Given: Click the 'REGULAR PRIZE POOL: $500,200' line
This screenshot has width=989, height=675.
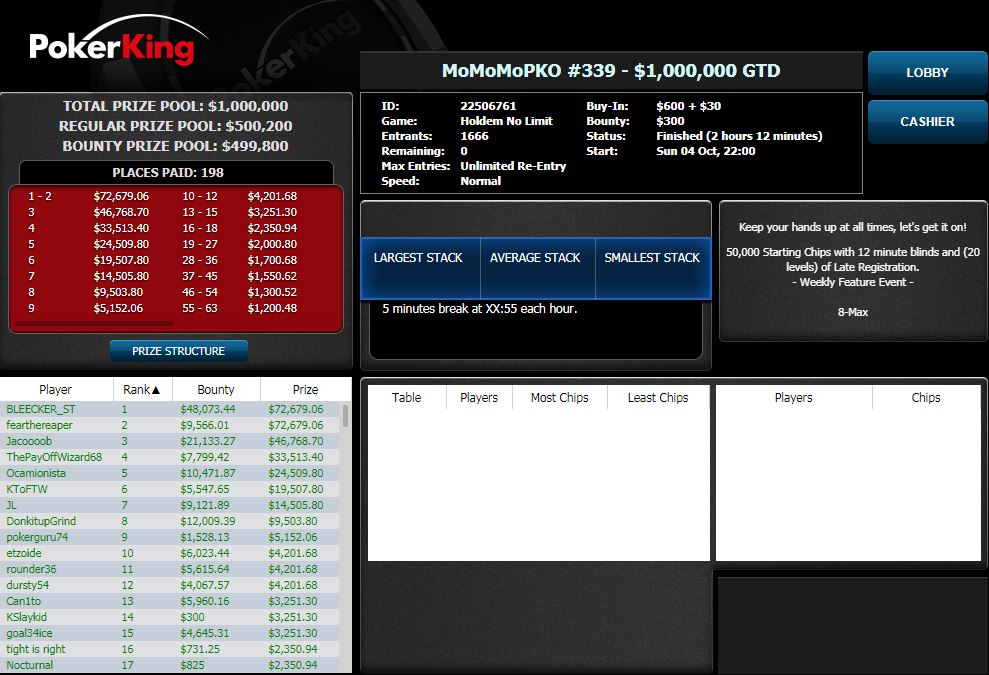Looking at the screenshot, I should 175,126.
